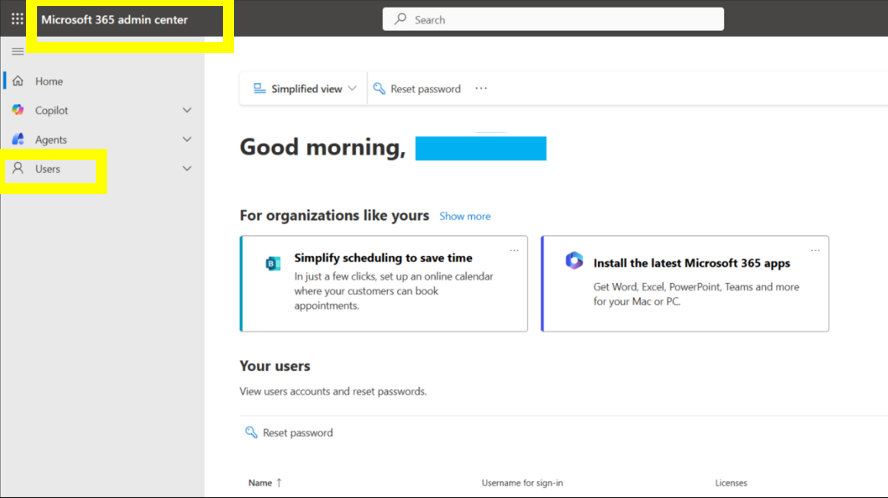
Task: Open the app launcher waffle icon
Action: tap(17, 19)
